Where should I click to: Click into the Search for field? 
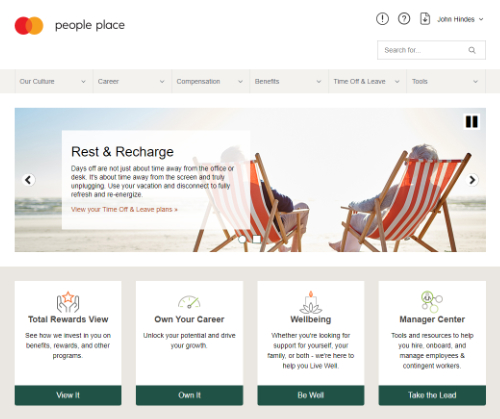tap(431, 50)
